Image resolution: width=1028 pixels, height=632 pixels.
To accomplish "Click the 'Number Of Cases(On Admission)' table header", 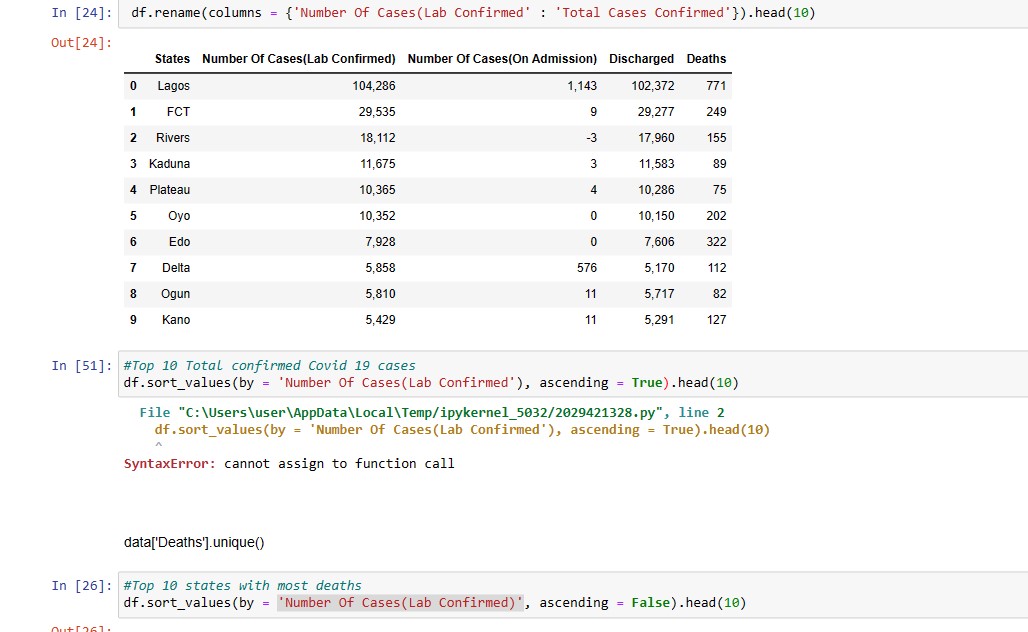I will click(502, 59).
